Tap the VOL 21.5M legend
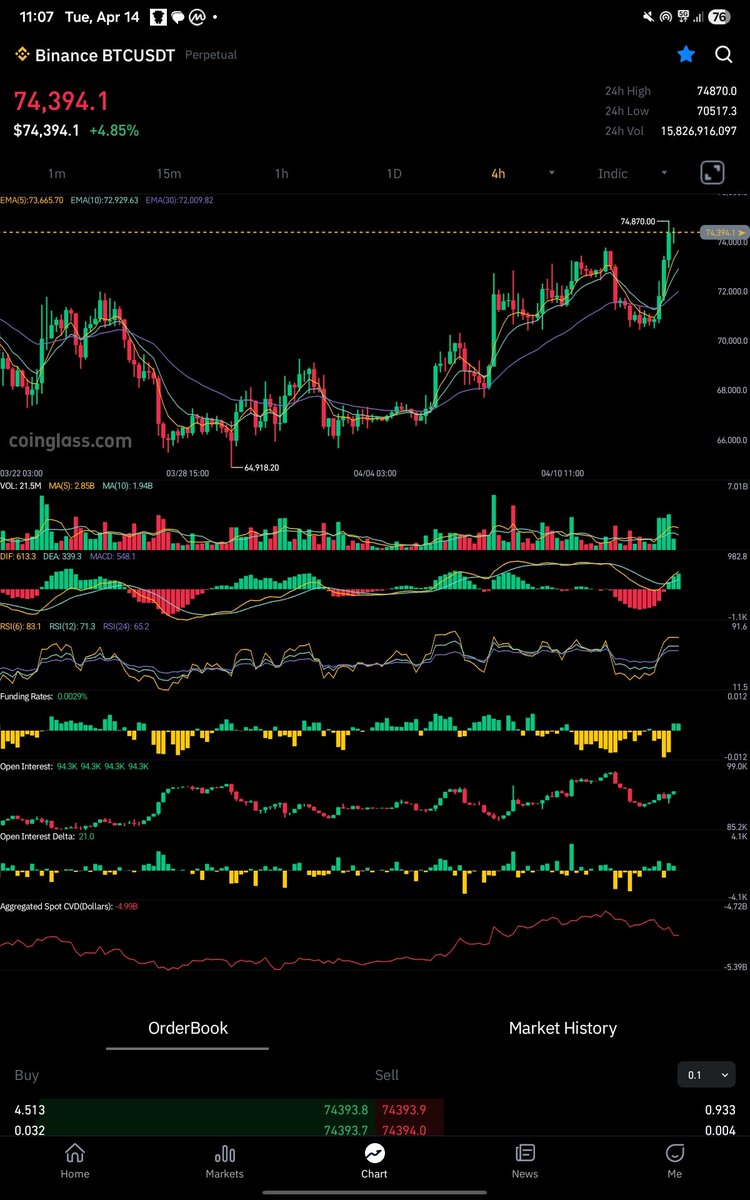The image size is (750, 1200). pyautogui.click(x=21, y=485)
